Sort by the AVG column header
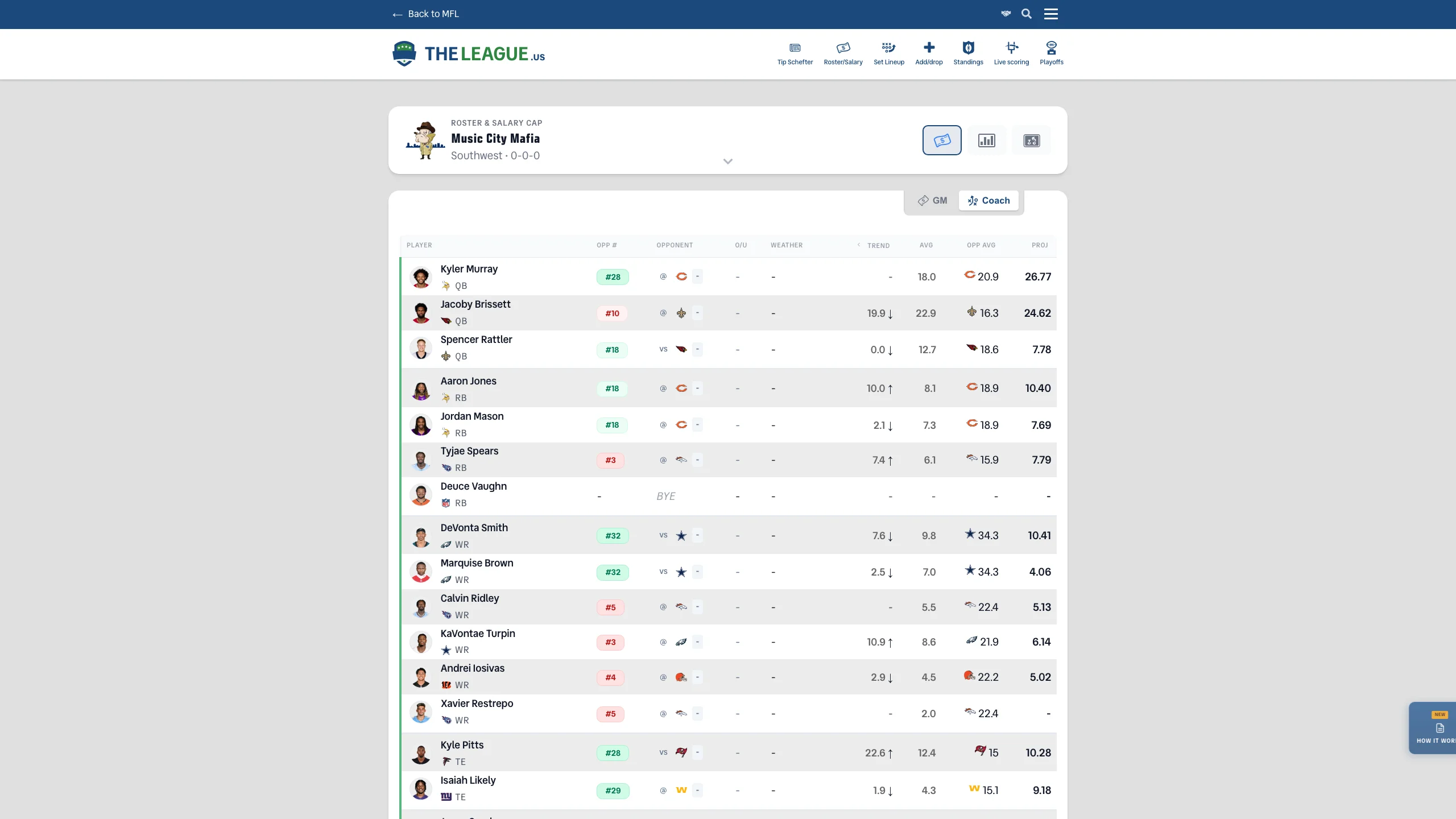The width and height of the screenshot is (1456, 819). [x=926, y=245]
